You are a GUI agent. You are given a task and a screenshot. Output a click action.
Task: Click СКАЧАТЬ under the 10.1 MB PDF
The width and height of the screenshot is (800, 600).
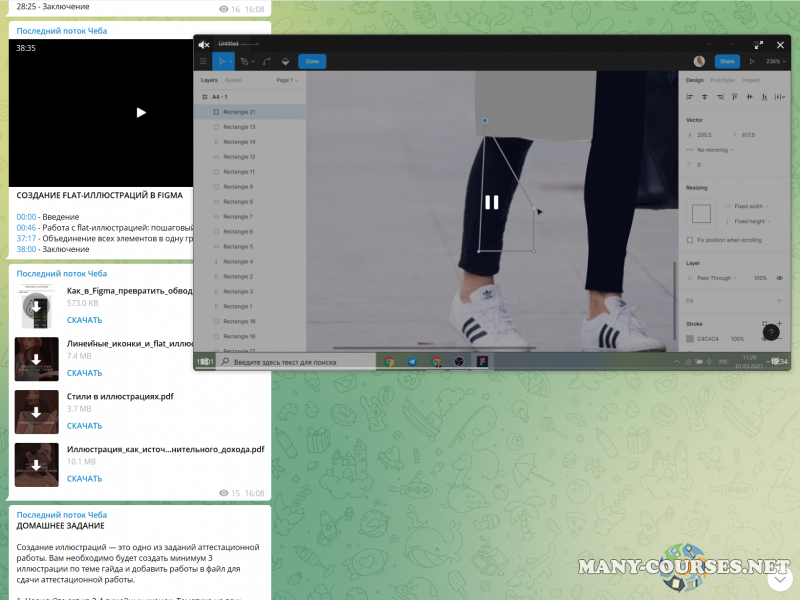click(84, 479)
